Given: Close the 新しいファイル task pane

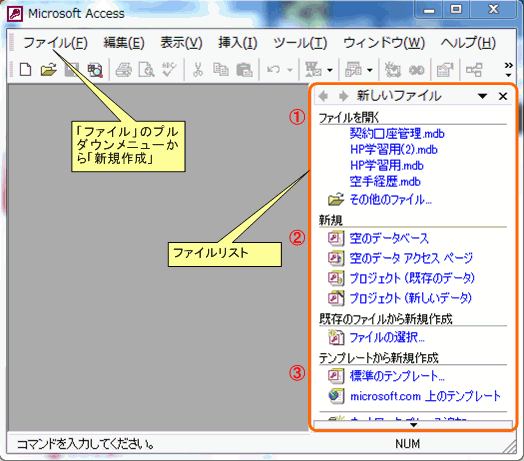Looking at the screenshot, I should pos(503,96).
